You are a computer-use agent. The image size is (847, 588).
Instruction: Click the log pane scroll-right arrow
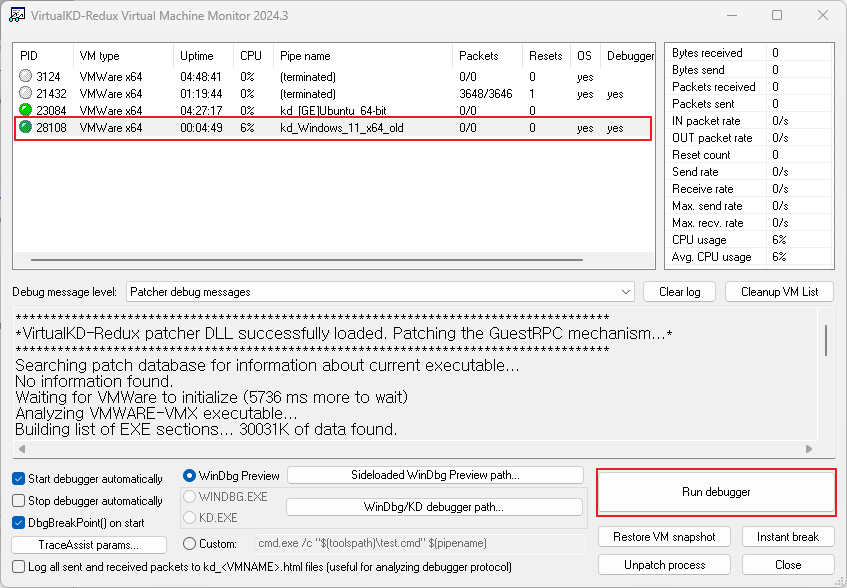point(809,449)
